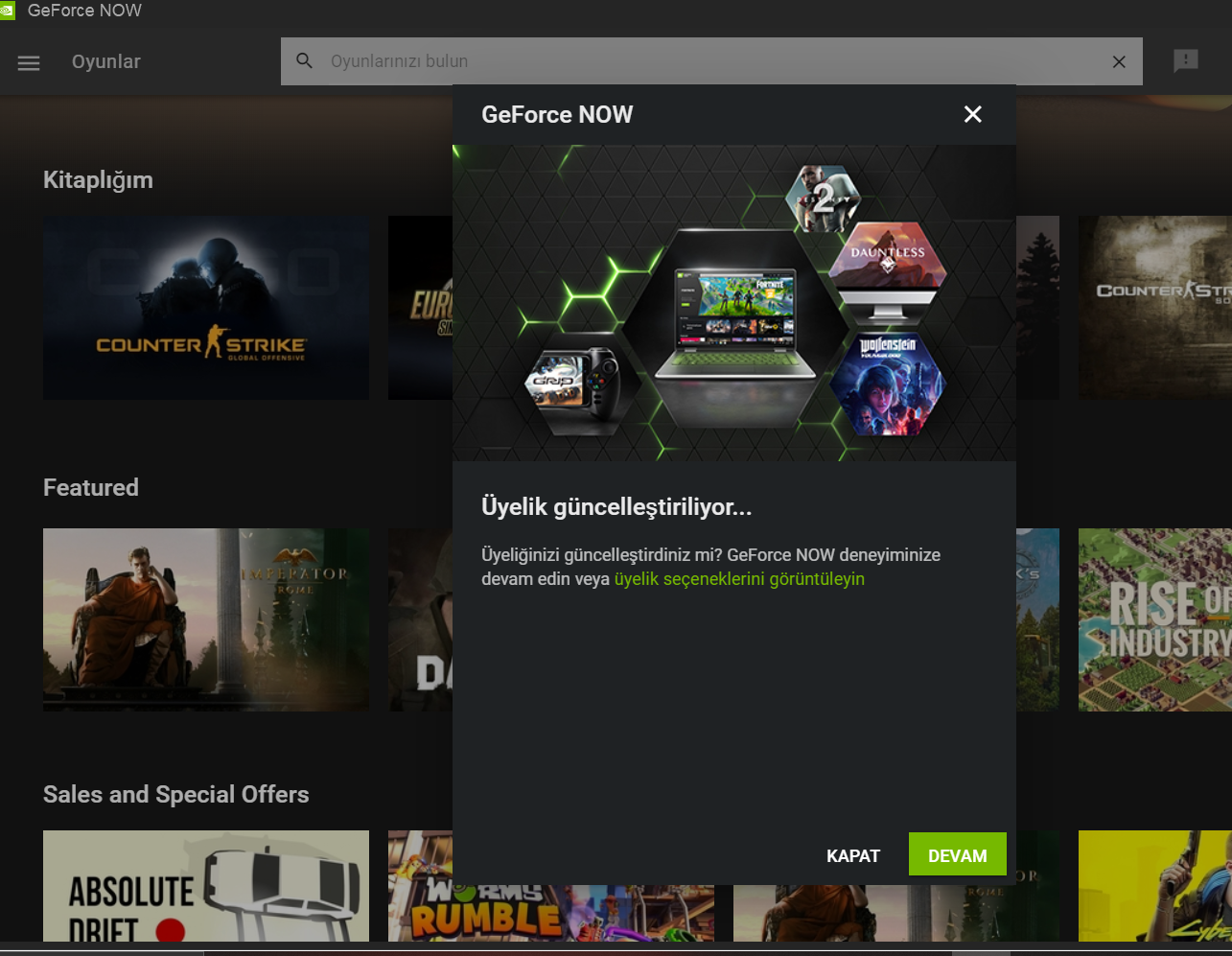Open the feedback icon in the top bar
This screenshot has height=956, width=1232.
[1186, 61]
